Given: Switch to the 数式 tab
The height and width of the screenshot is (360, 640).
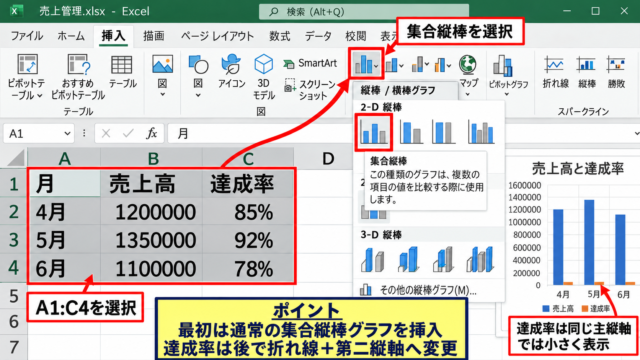Looking at the screenshot, I should (280, 36).
